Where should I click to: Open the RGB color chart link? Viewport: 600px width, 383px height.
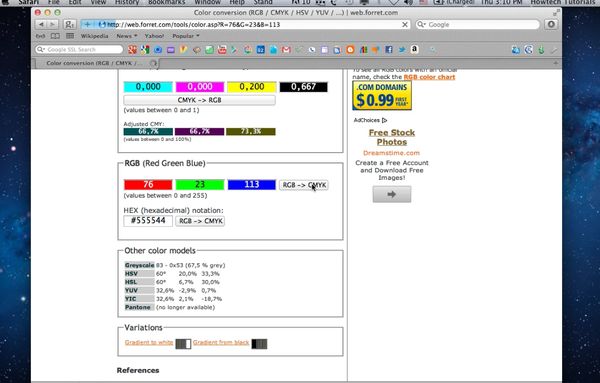point(429,77)
